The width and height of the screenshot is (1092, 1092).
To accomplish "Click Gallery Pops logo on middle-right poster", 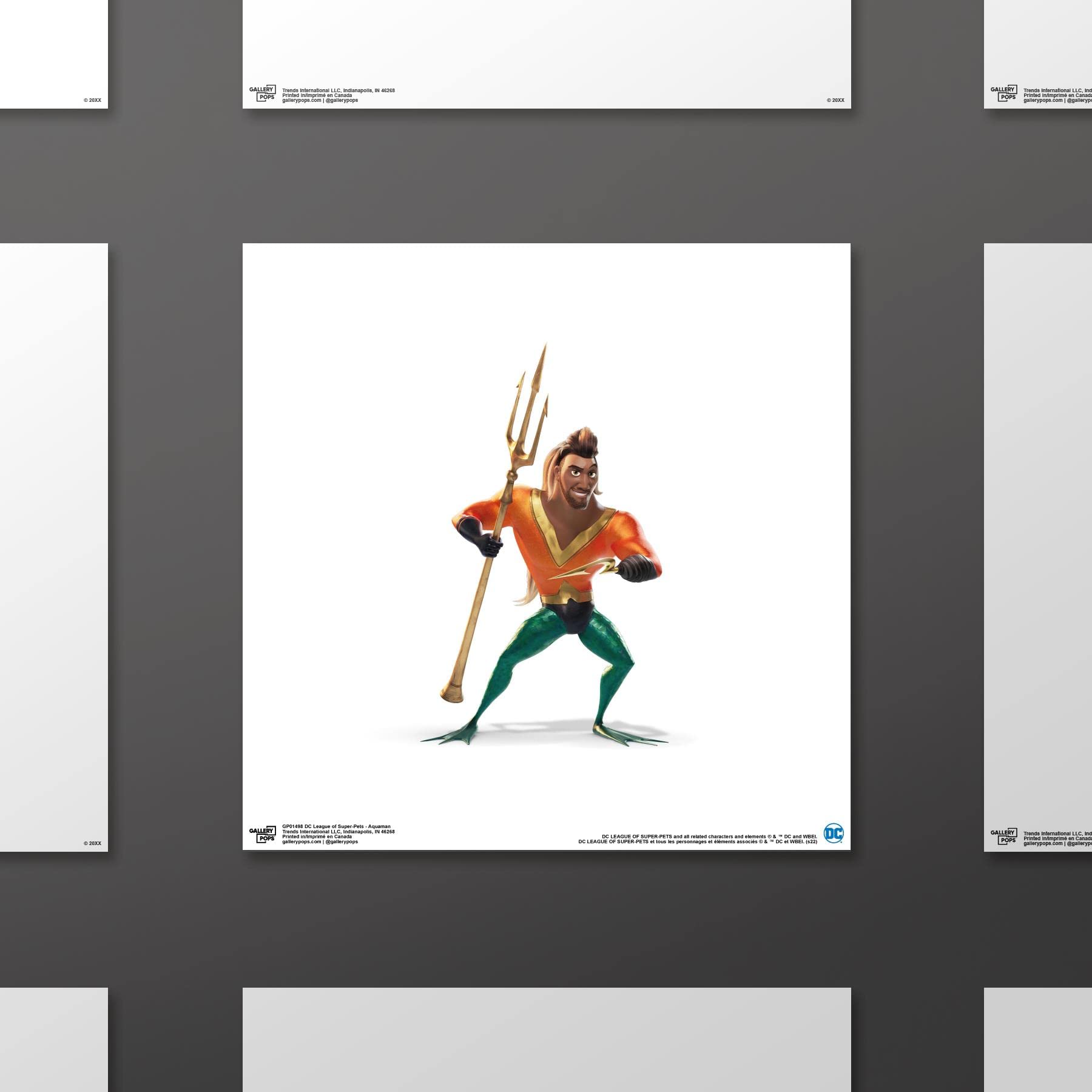I will tap(1004, 837).
